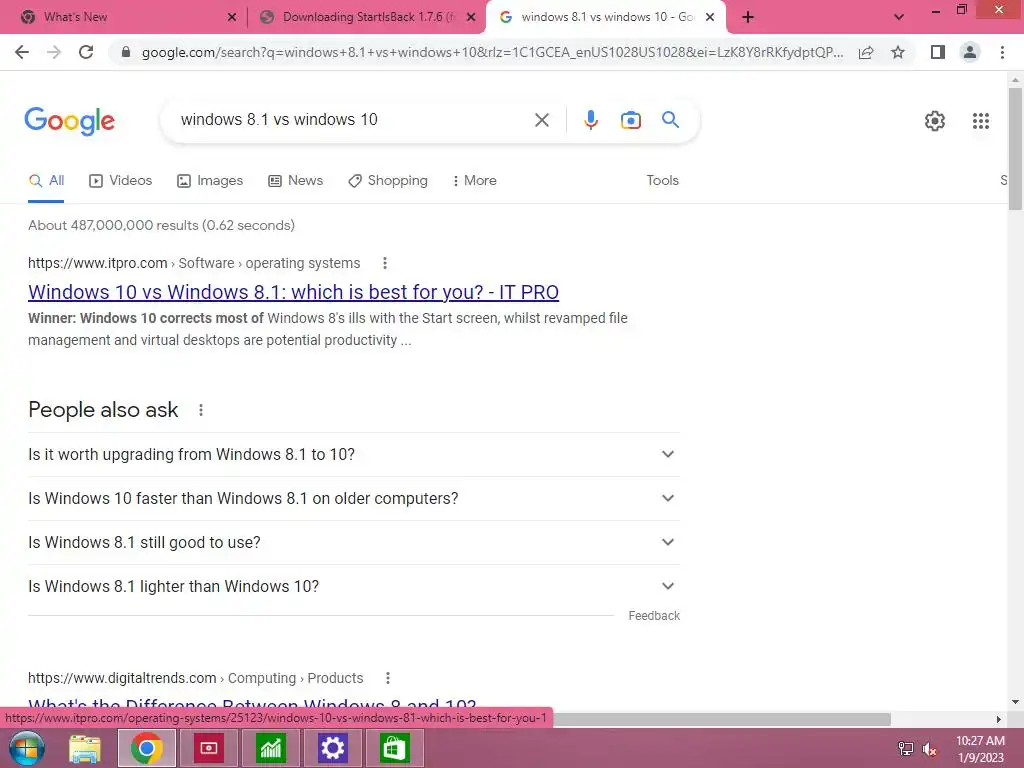Open PC settings gear in taskbar
Screen dimensions: 1024x768
(332, 748)
